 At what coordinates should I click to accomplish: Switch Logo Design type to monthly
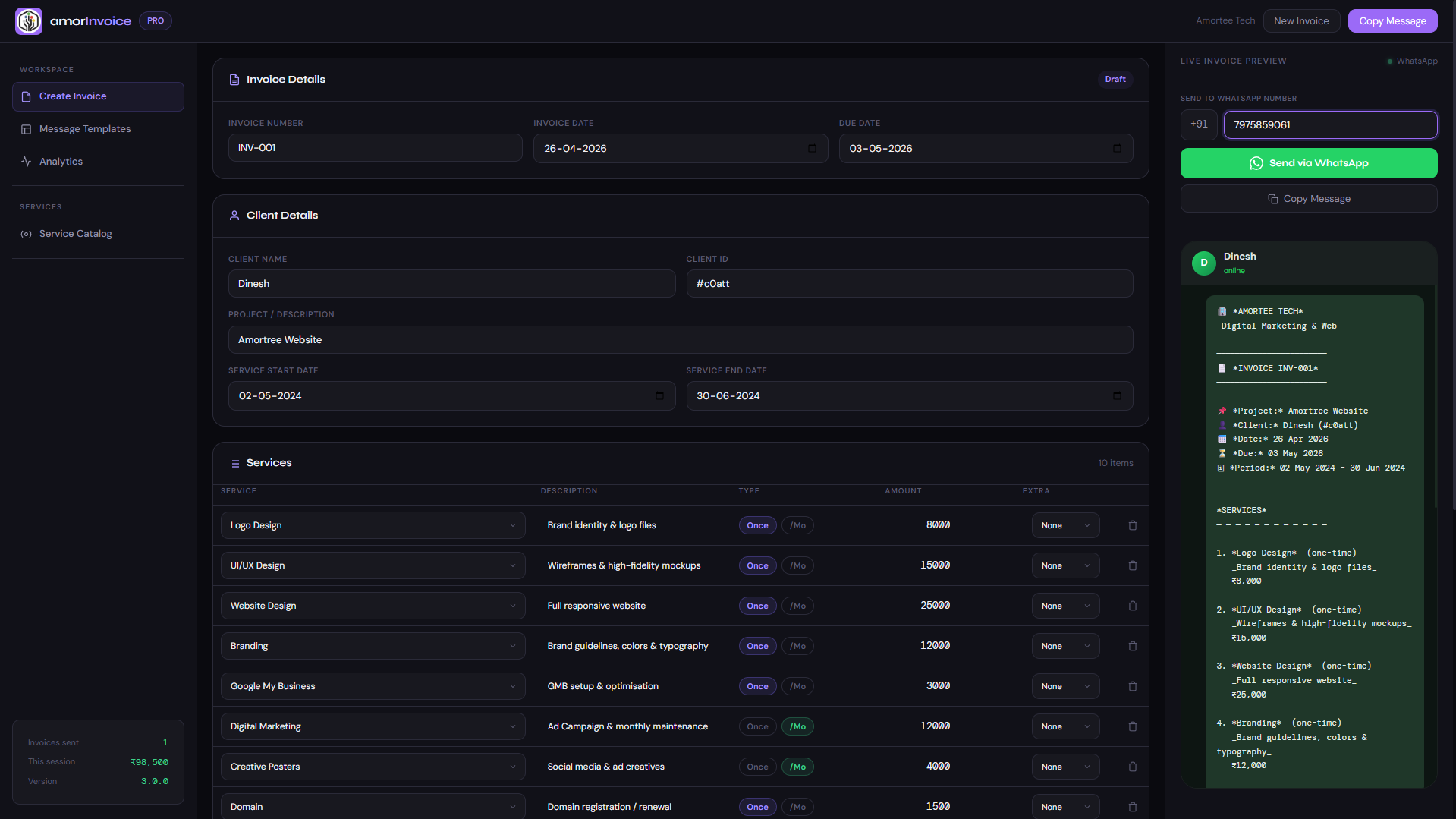[797, 525]
